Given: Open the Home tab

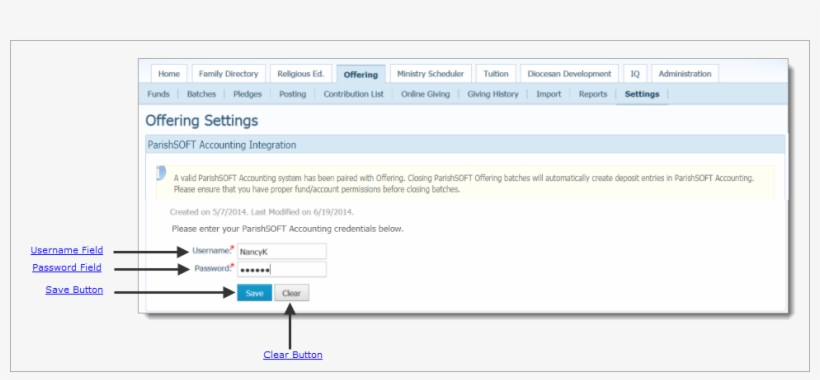Looking at the screenshot, I should pos(169,74).
